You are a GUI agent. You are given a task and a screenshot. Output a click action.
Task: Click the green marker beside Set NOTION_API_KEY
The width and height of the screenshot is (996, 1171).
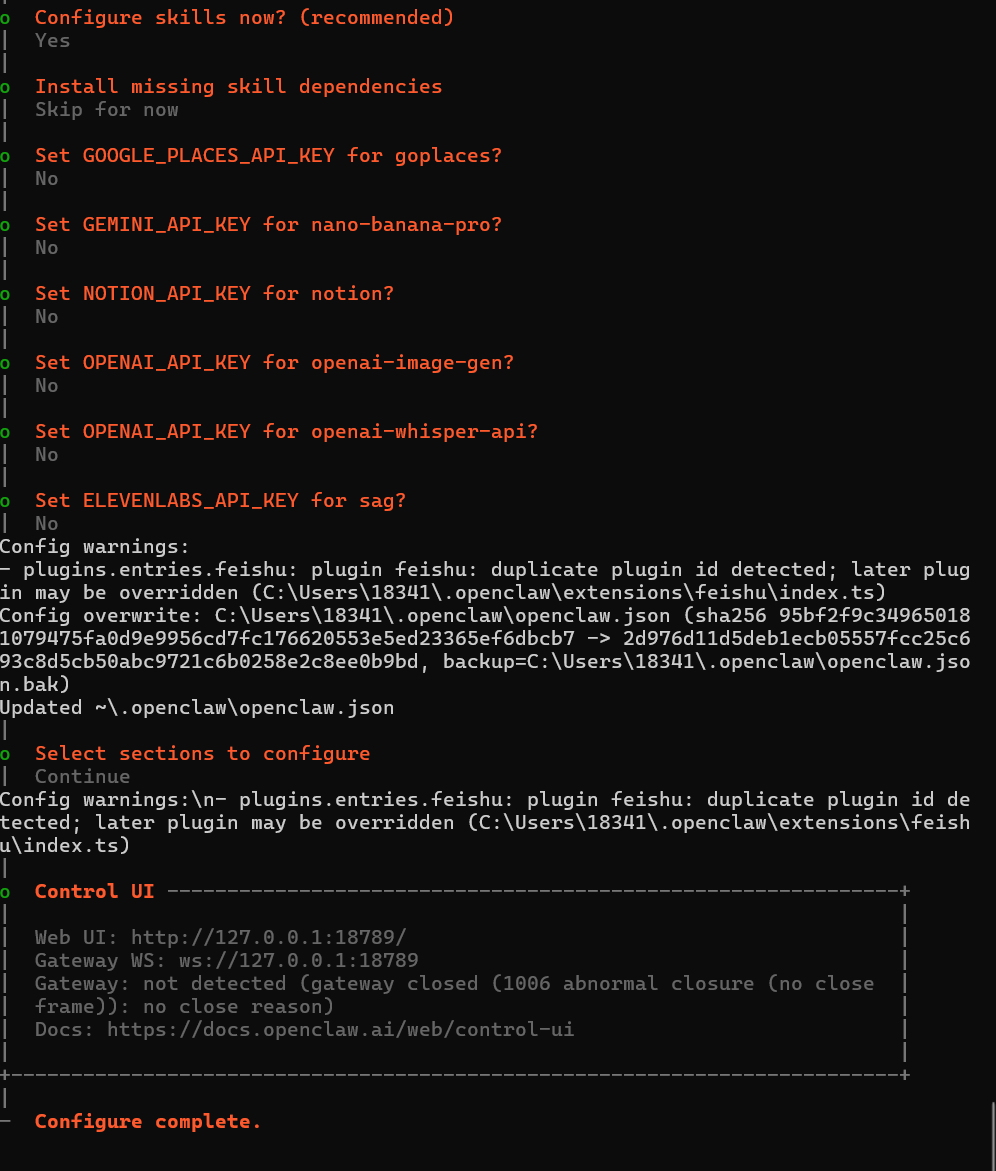click(x=4, y=294)
